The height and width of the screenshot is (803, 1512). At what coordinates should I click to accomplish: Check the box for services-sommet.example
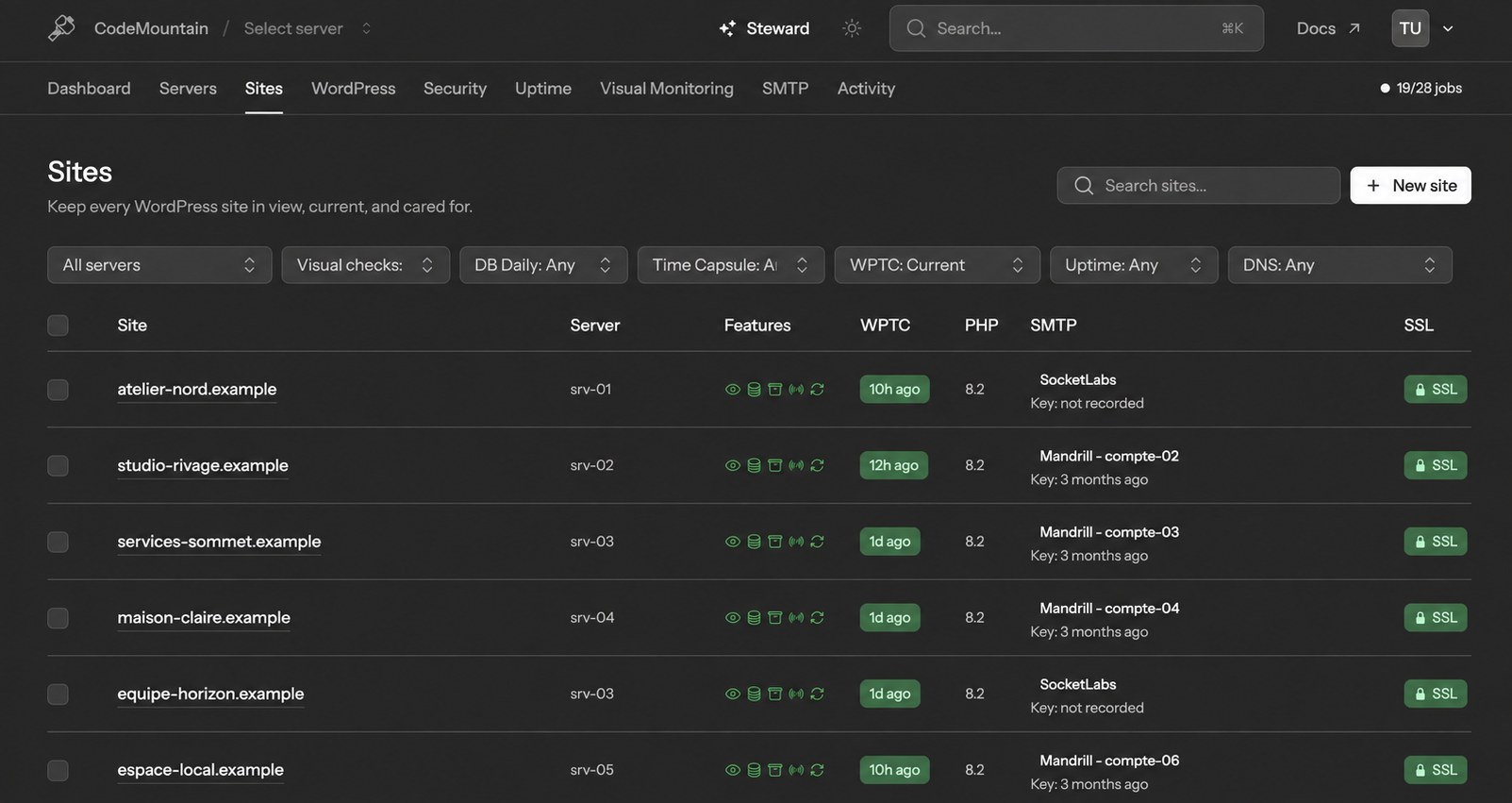58,542
